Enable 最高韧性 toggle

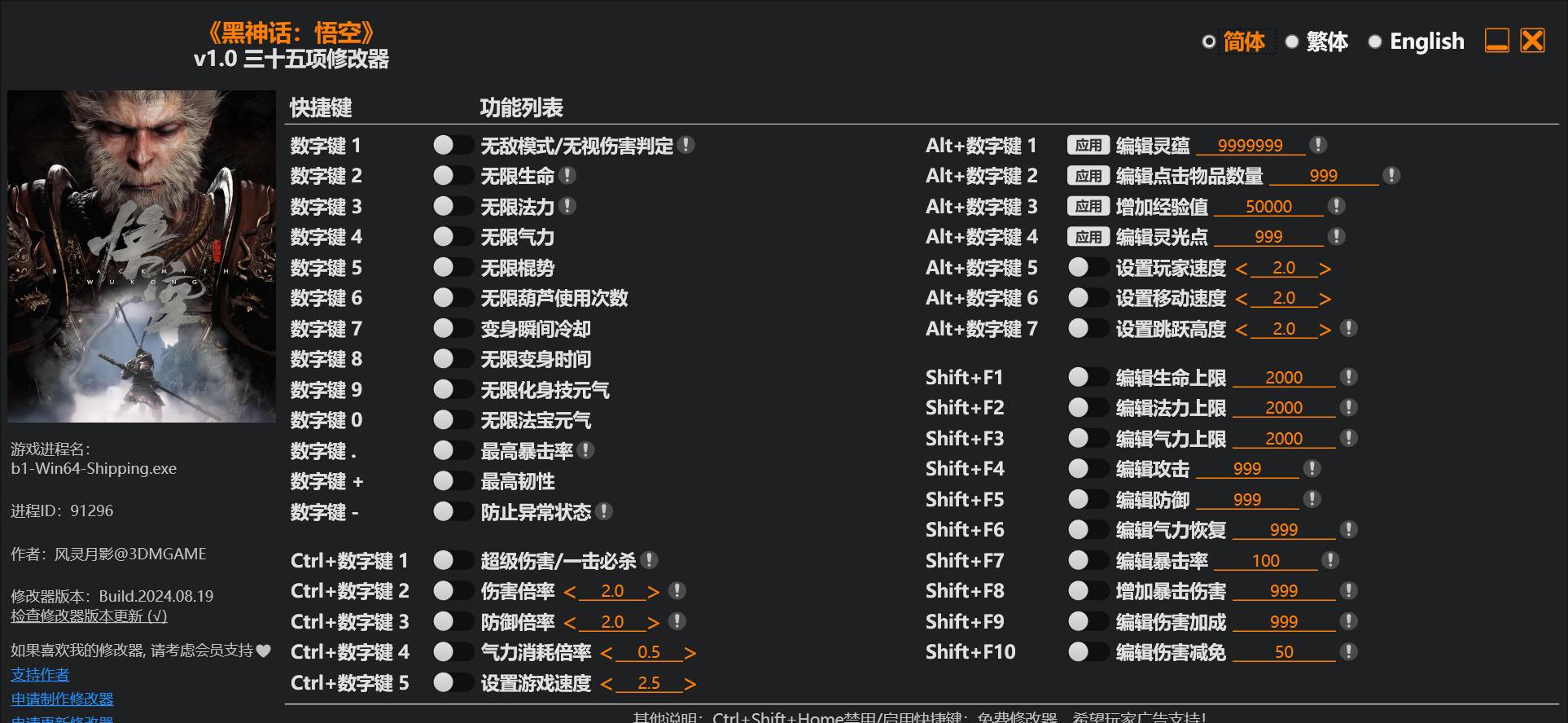453,480
